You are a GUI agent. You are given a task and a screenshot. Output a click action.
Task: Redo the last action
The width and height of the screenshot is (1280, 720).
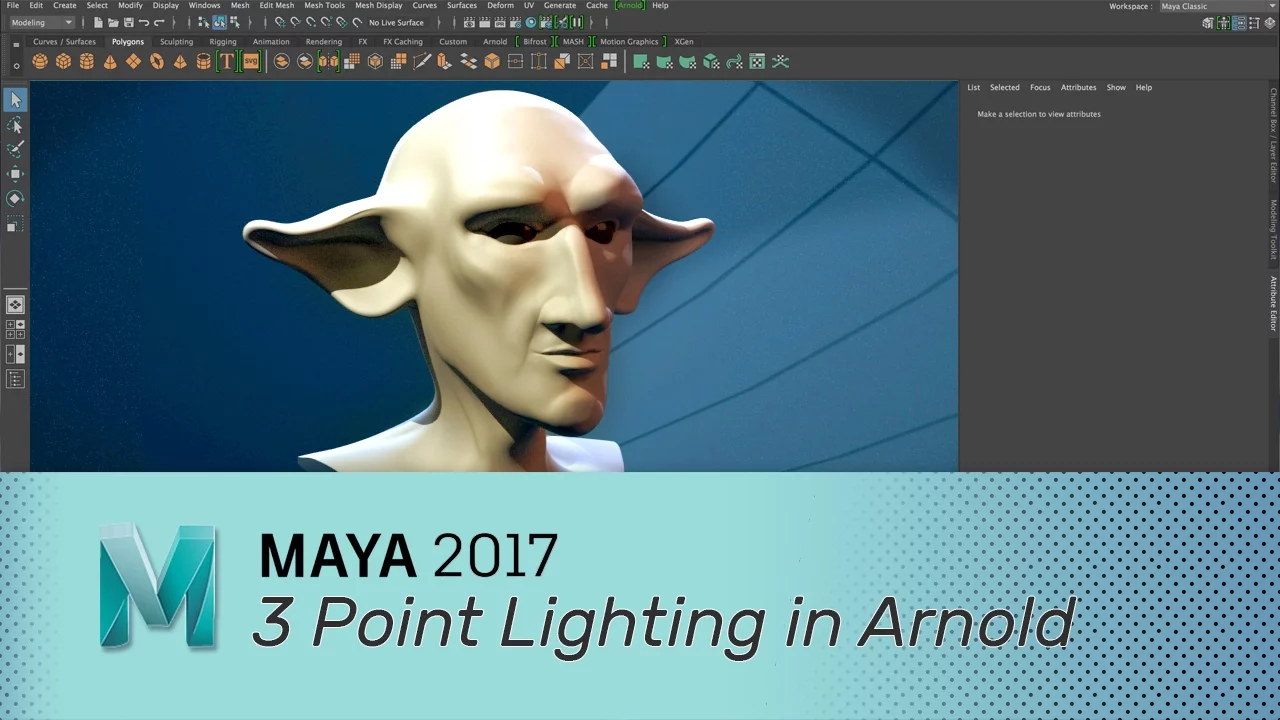pyautogui.click(x=158, y=22)
